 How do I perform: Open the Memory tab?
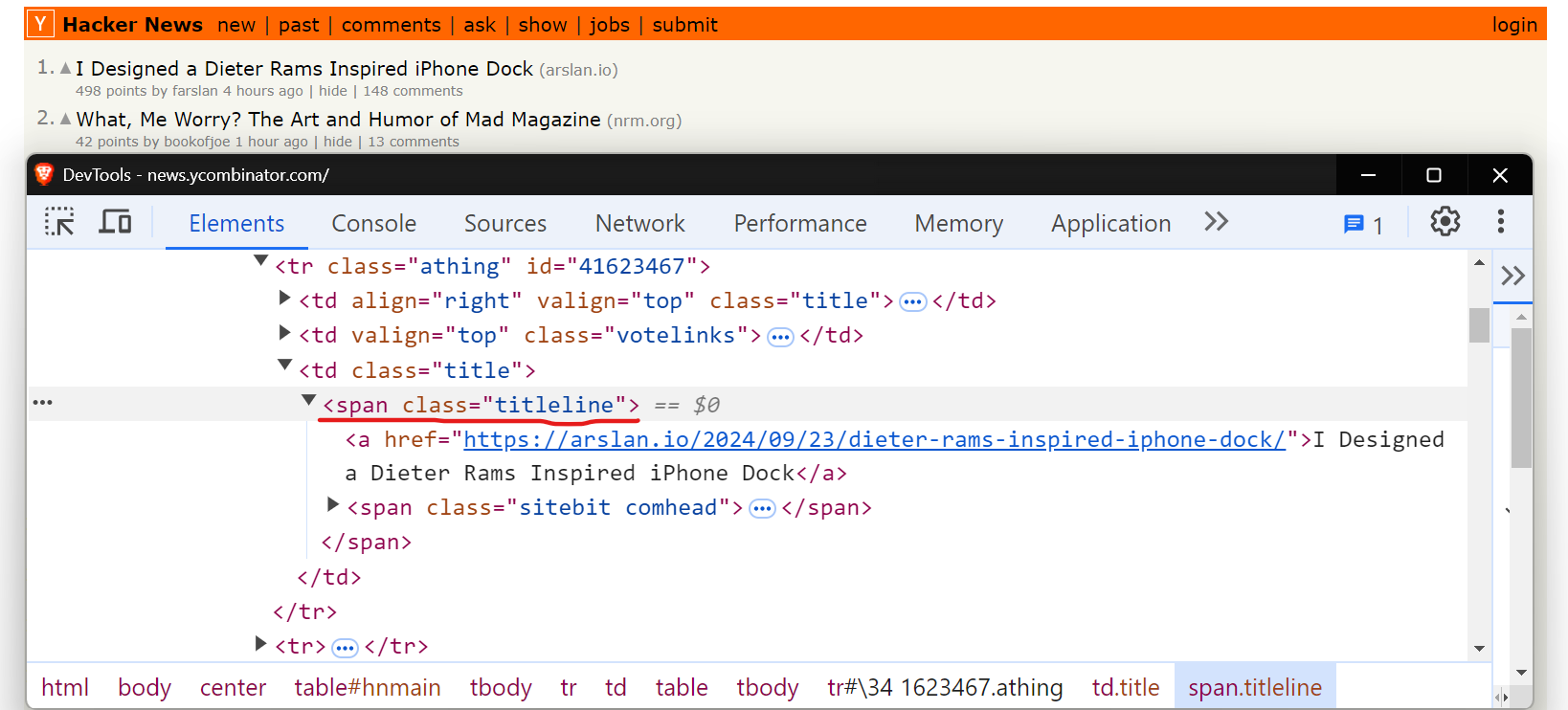(959, 224)
